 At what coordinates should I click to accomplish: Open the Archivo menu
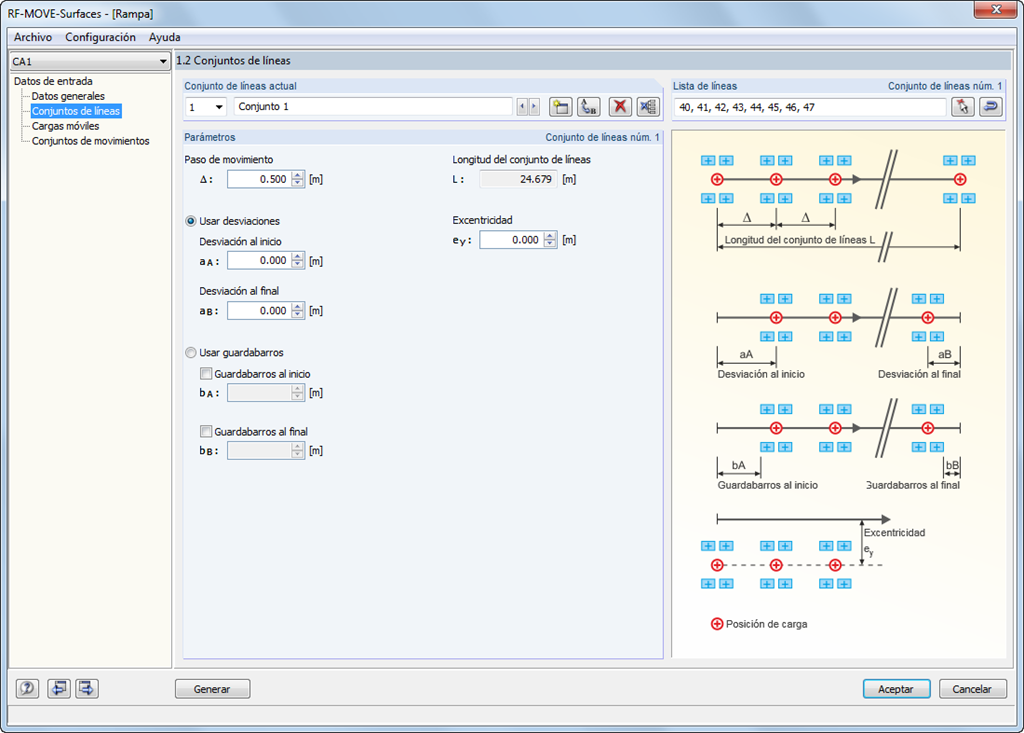pyautogui.click(x=33, y=37)
